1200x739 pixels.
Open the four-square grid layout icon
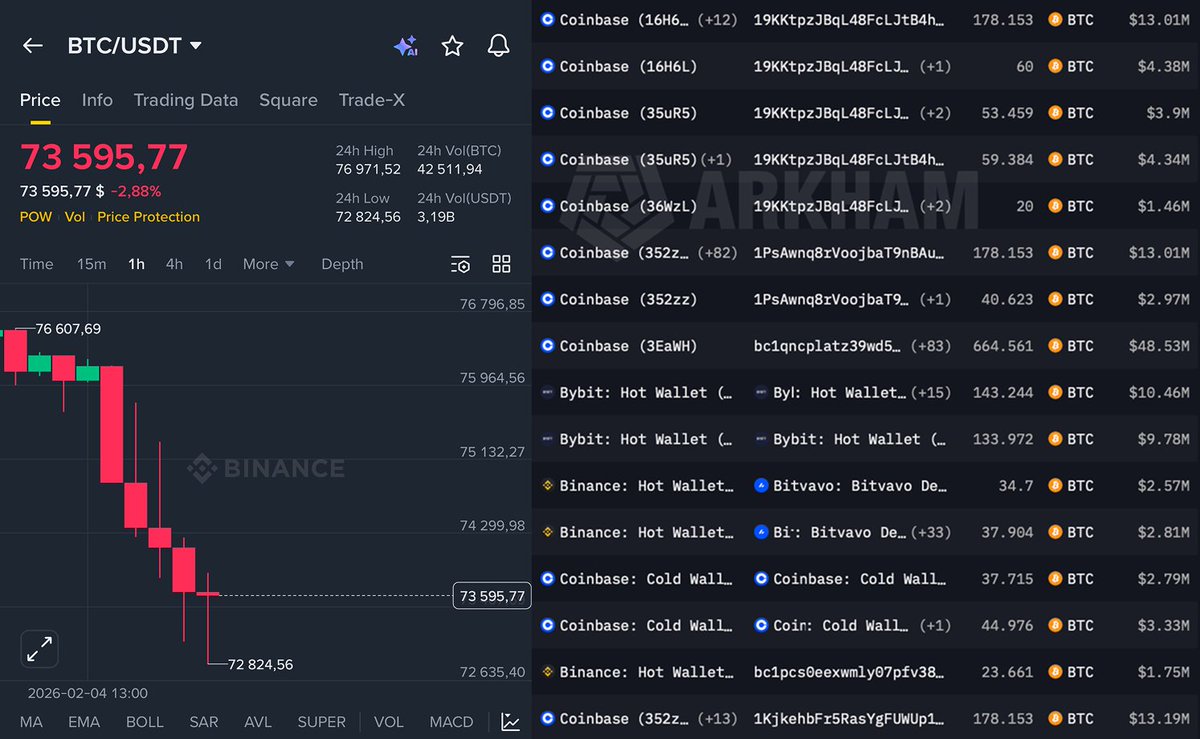[x=502, y=265]
